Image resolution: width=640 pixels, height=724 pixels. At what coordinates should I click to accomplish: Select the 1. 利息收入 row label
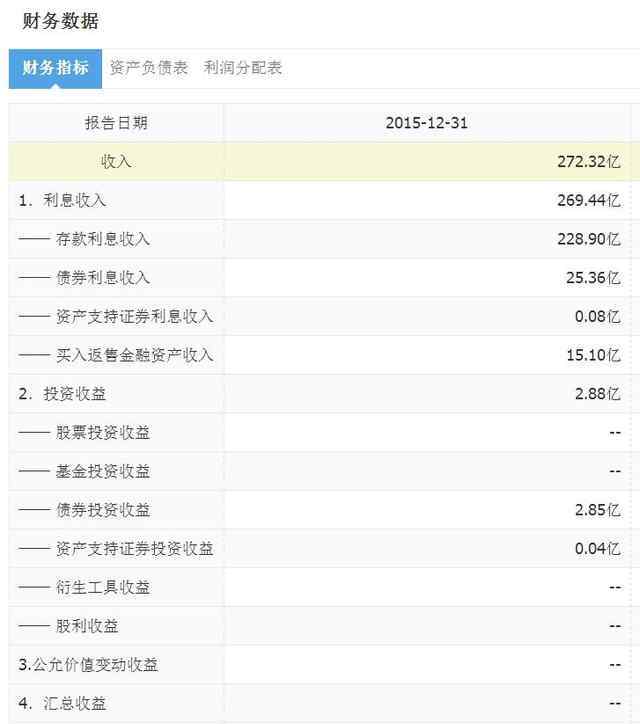coord(62,200)
